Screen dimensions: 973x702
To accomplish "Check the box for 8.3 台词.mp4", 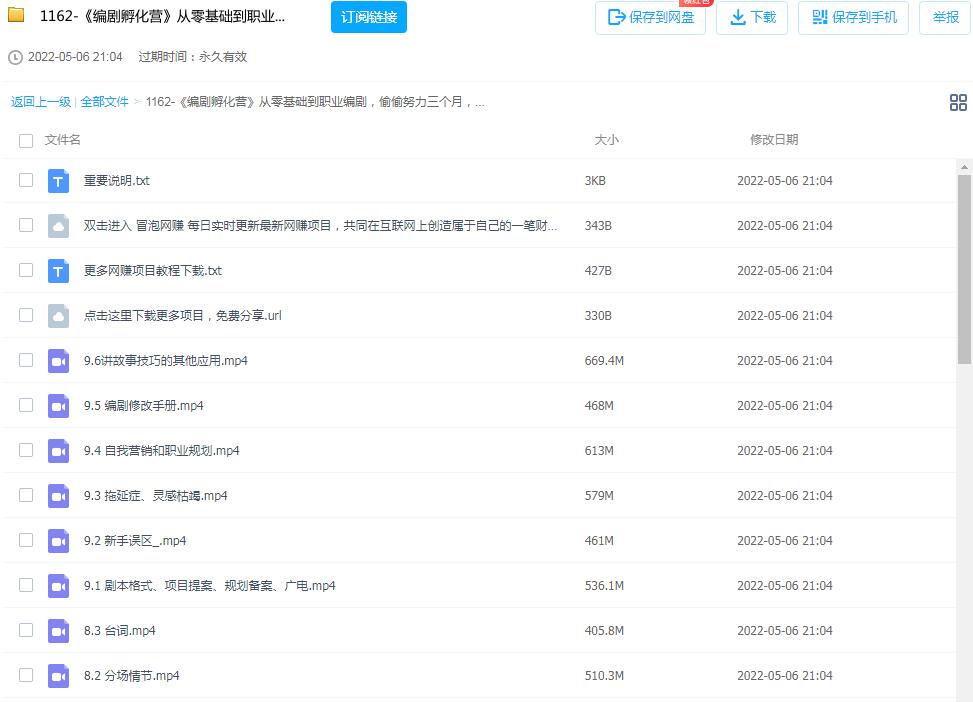I will point(26,630).
